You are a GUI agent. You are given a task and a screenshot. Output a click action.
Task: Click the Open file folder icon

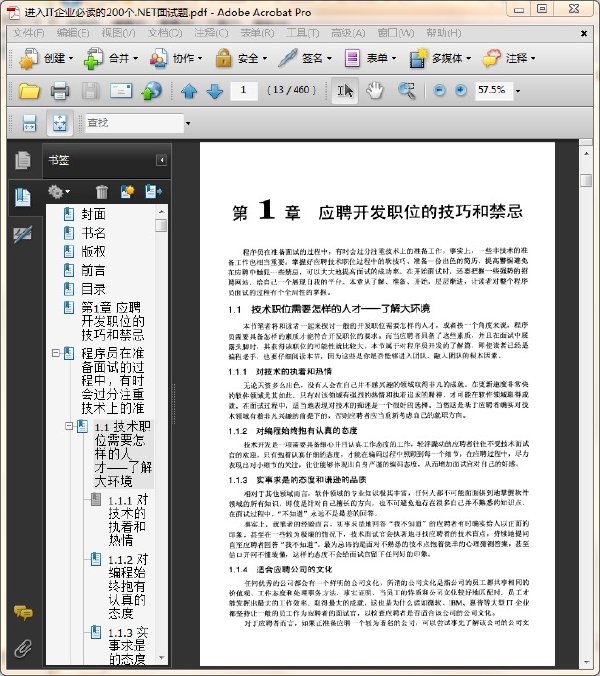pyautogui.click(x=29, y=91)
